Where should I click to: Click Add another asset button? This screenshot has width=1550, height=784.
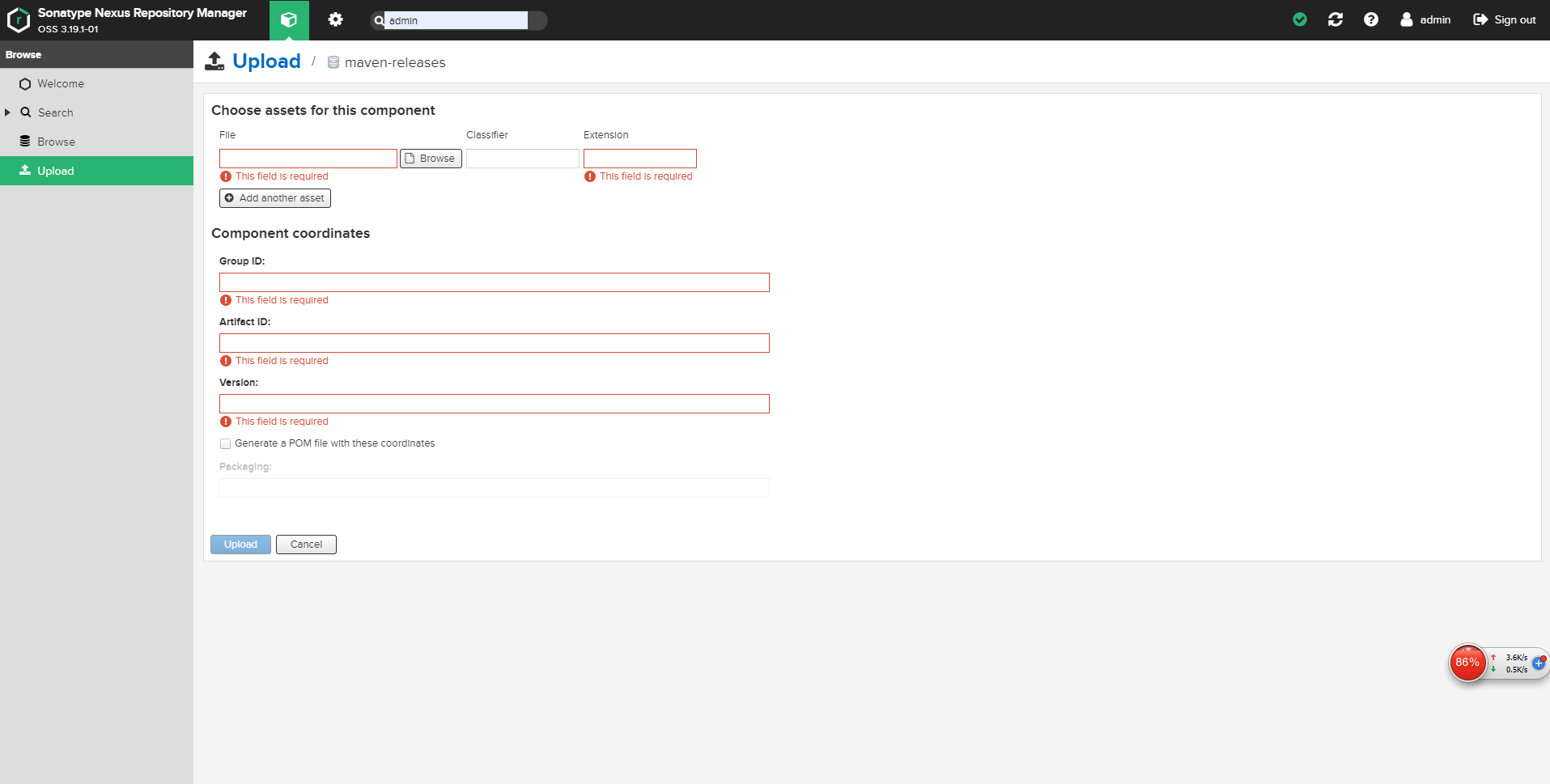pos(275,198)
